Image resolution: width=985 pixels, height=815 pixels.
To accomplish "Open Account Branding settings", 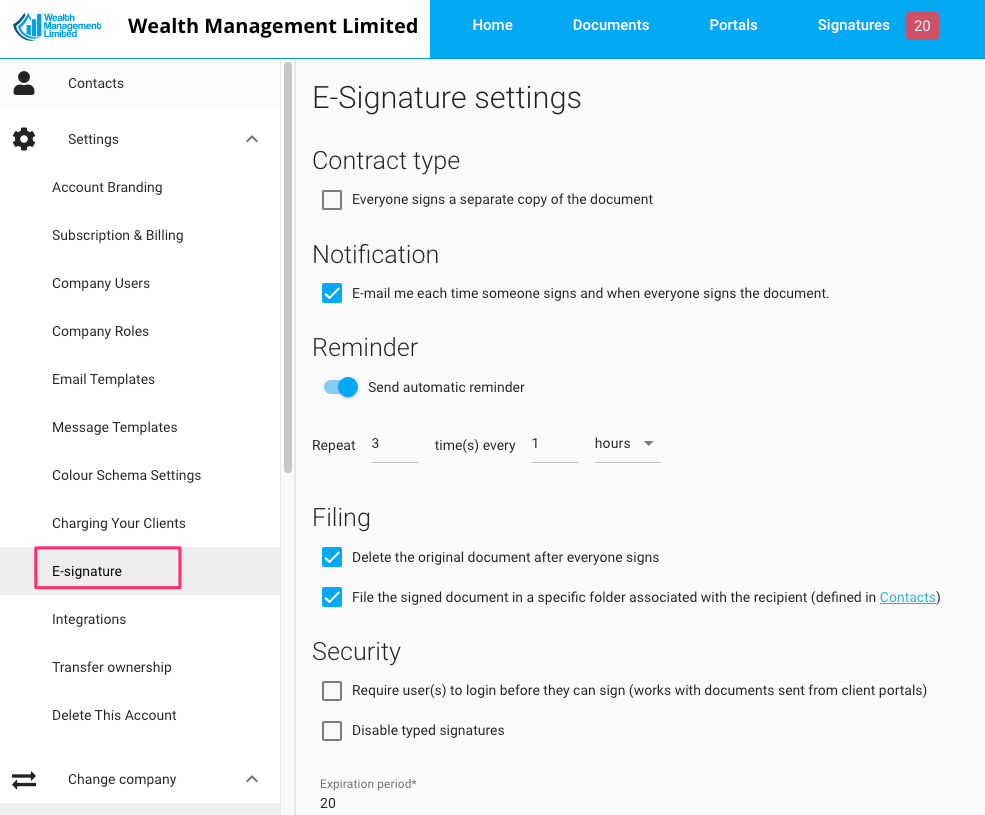I will pos(107,187).
